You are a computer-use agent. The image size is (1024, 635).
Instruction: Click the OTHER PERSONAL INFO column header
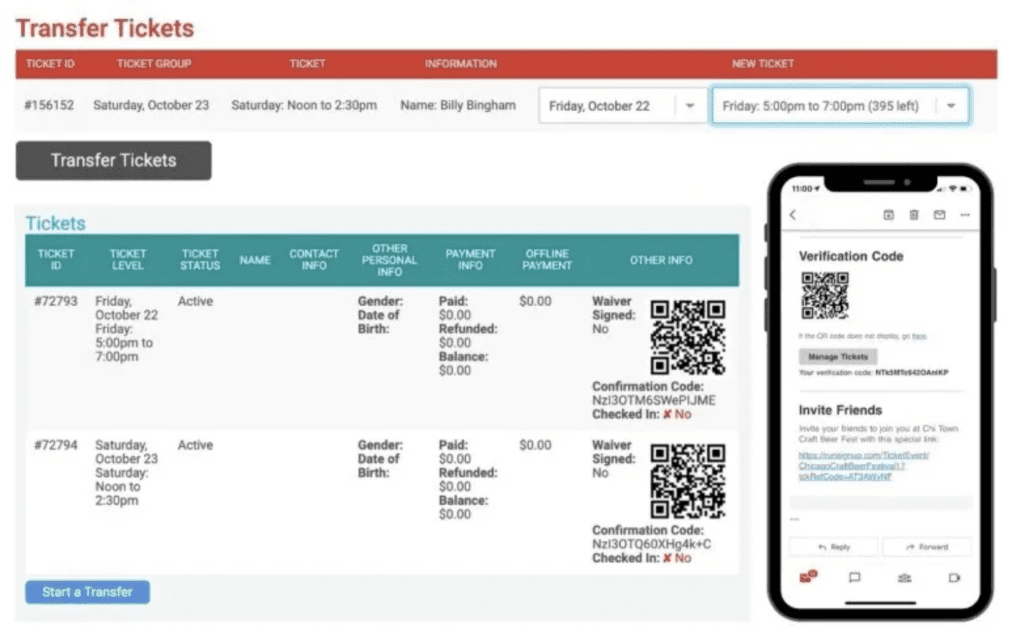point(389,260)
